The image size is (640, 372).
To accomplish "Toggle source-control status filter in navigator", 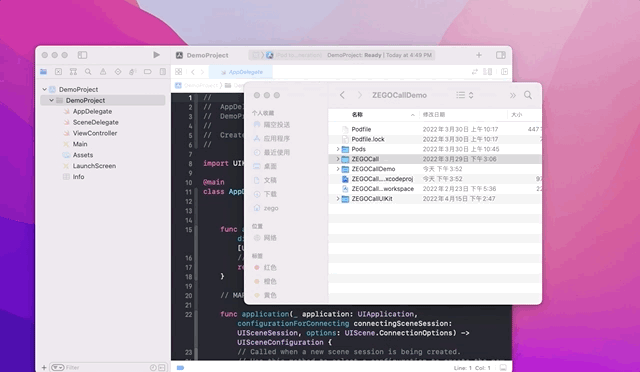I will 162,368.
